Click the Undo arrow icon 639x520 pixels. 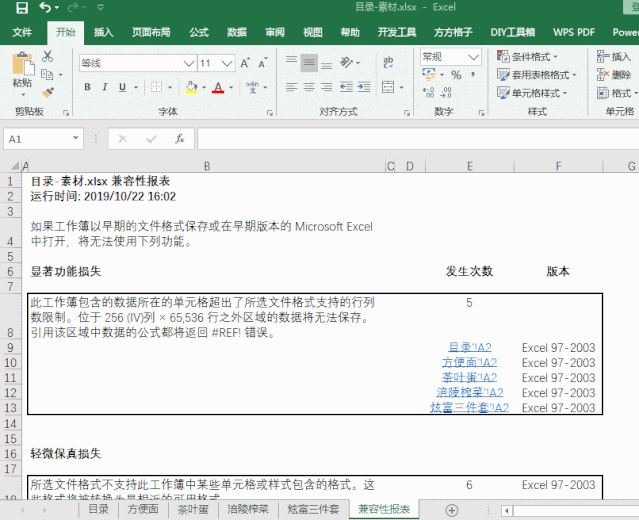[44, 7]
